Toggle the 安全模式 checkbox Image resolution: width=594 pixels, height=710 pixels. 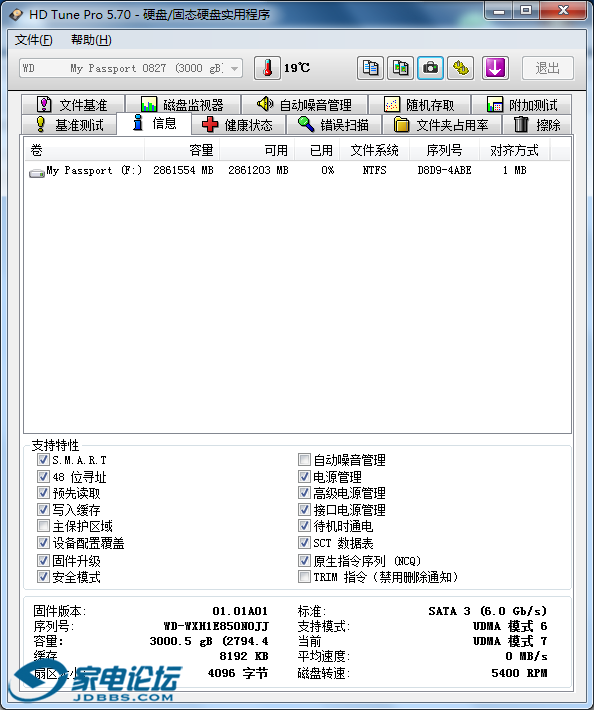(x=43, y=577)
